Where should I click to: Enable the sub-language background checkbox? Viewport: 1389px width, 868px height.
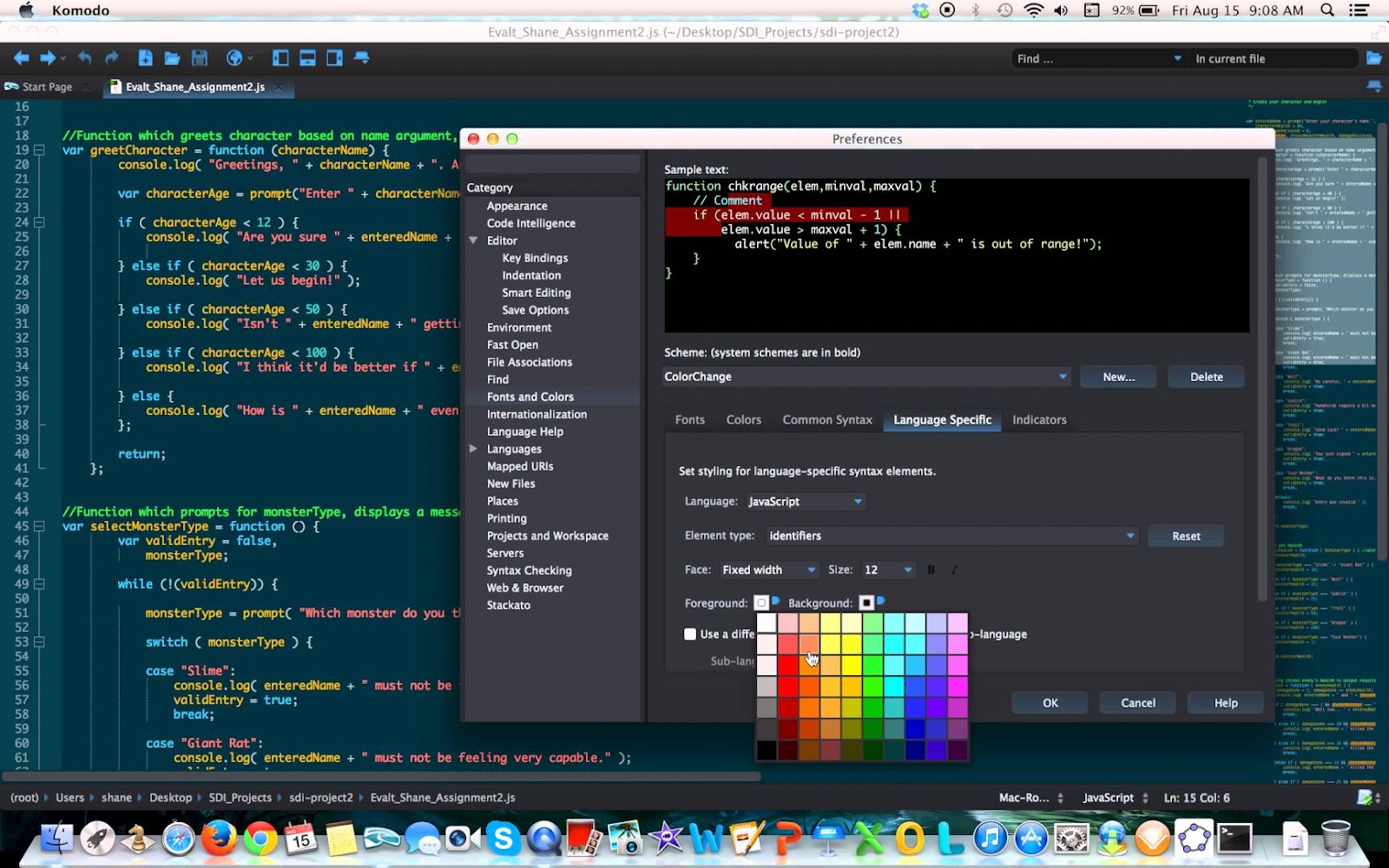690,635
